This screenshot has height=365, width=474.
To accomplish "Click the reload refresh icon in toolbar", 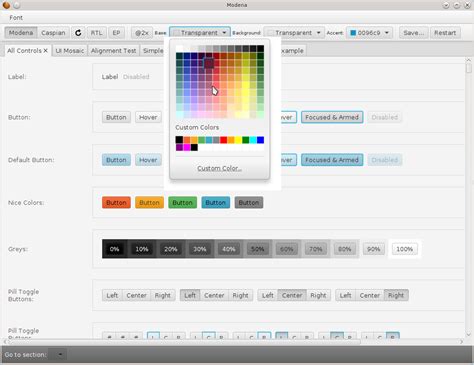I will click(x=78, y=33).
